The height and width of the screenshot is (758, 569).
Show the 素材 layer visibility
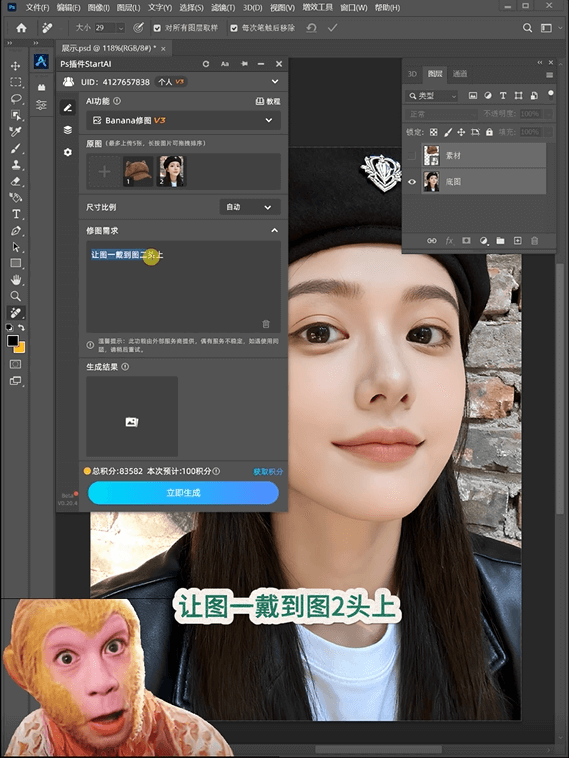click(412, 156)
